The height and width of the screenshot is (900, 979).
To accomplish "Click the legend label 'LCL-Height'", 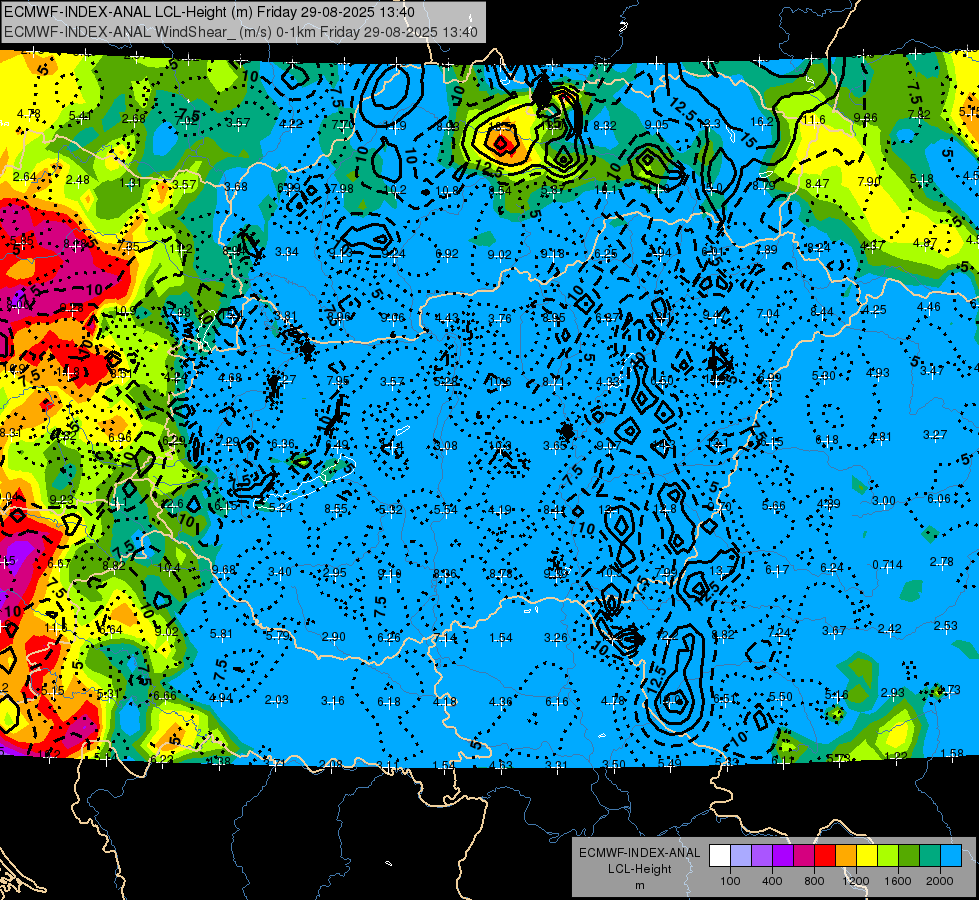I will click(x=639, y=869).
